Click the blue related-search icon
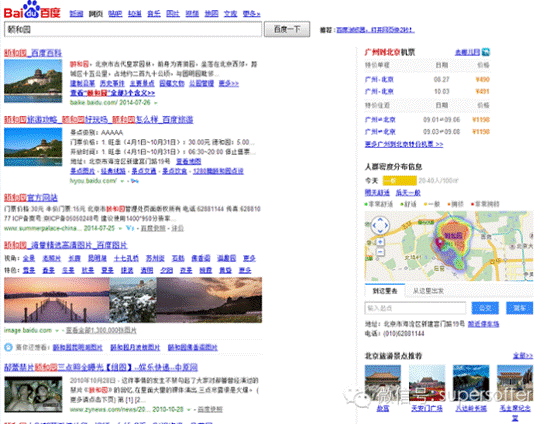Image resolution: width=550 pixels, height=424 pixels. tap(8, 348)
